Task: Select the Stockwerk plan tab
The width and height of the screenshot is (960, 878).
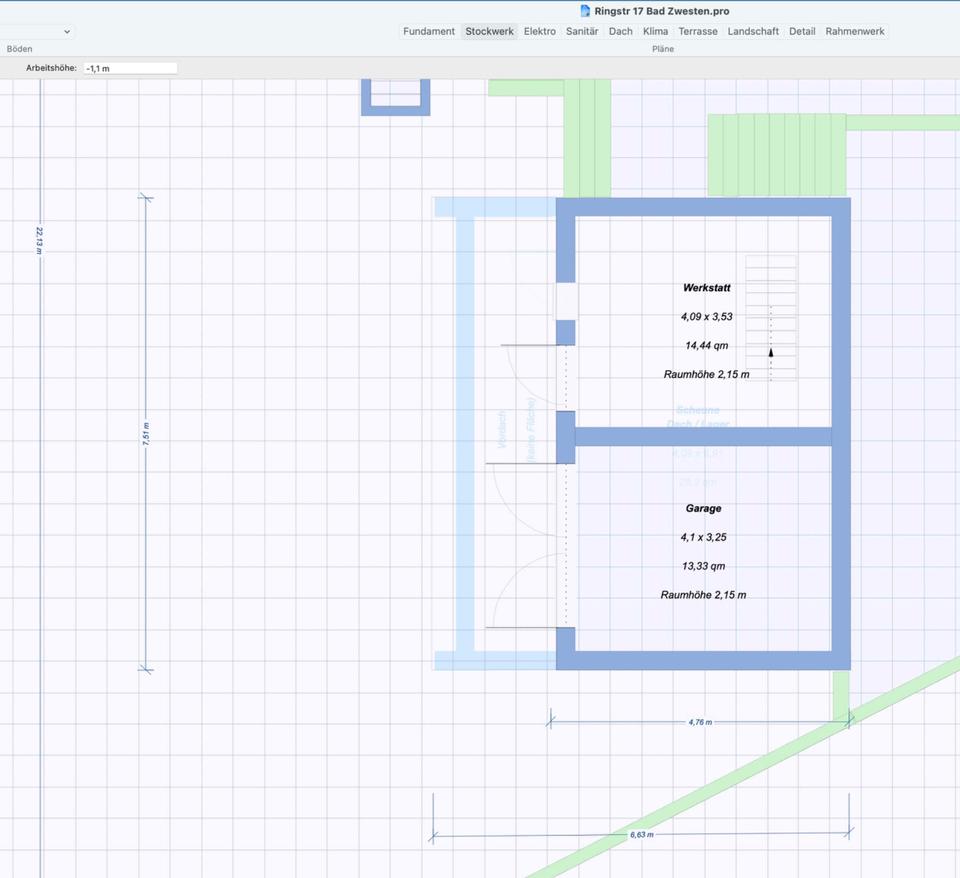Action: coord(489,31)
